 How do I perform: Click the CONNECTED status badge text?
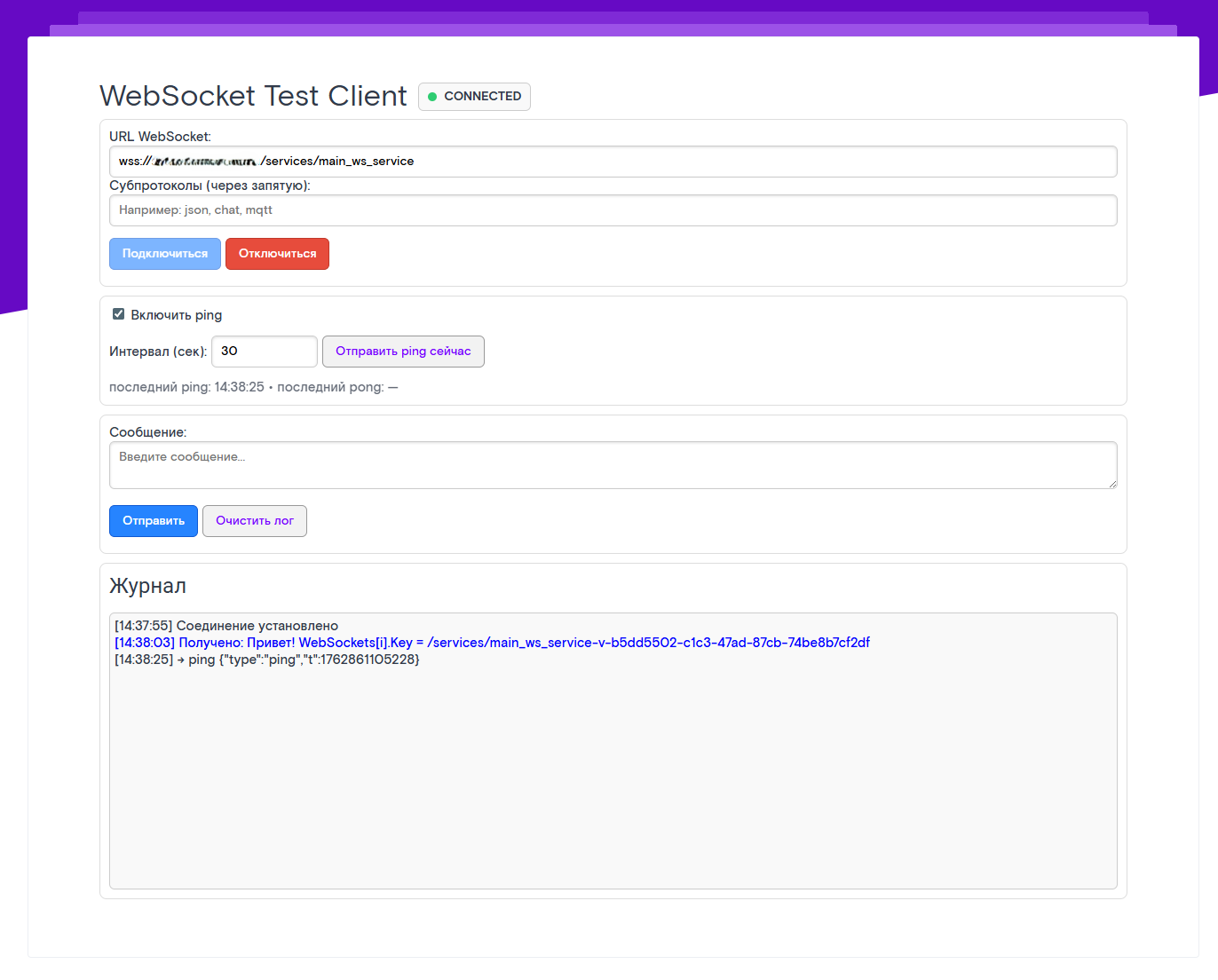coord(482,96)
